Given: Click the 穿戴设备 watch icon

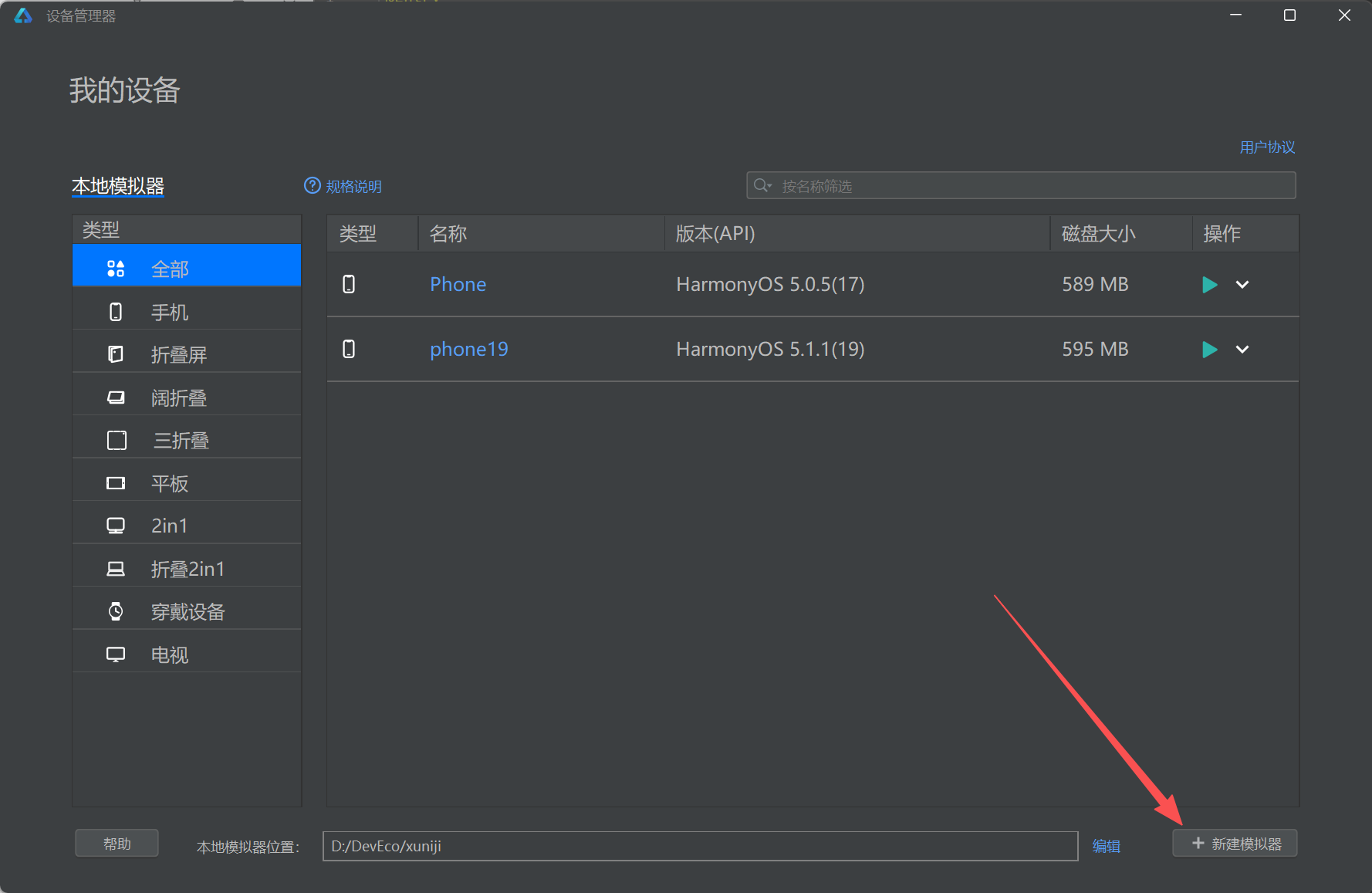Looking at the screenshot, I should [x=116, y=611].
